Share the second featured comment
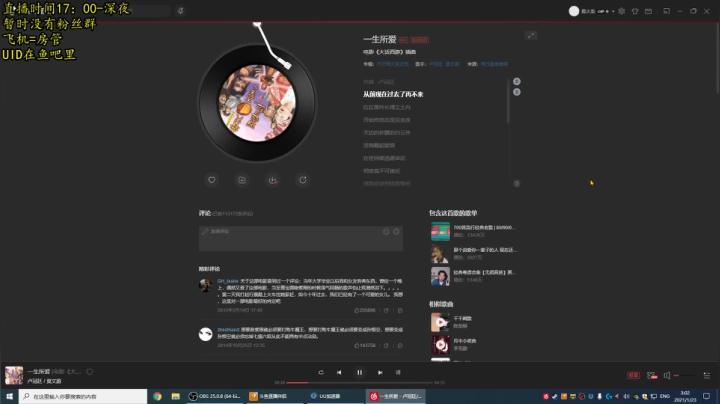This screenshot has width=720, height=404. point(386,345)
